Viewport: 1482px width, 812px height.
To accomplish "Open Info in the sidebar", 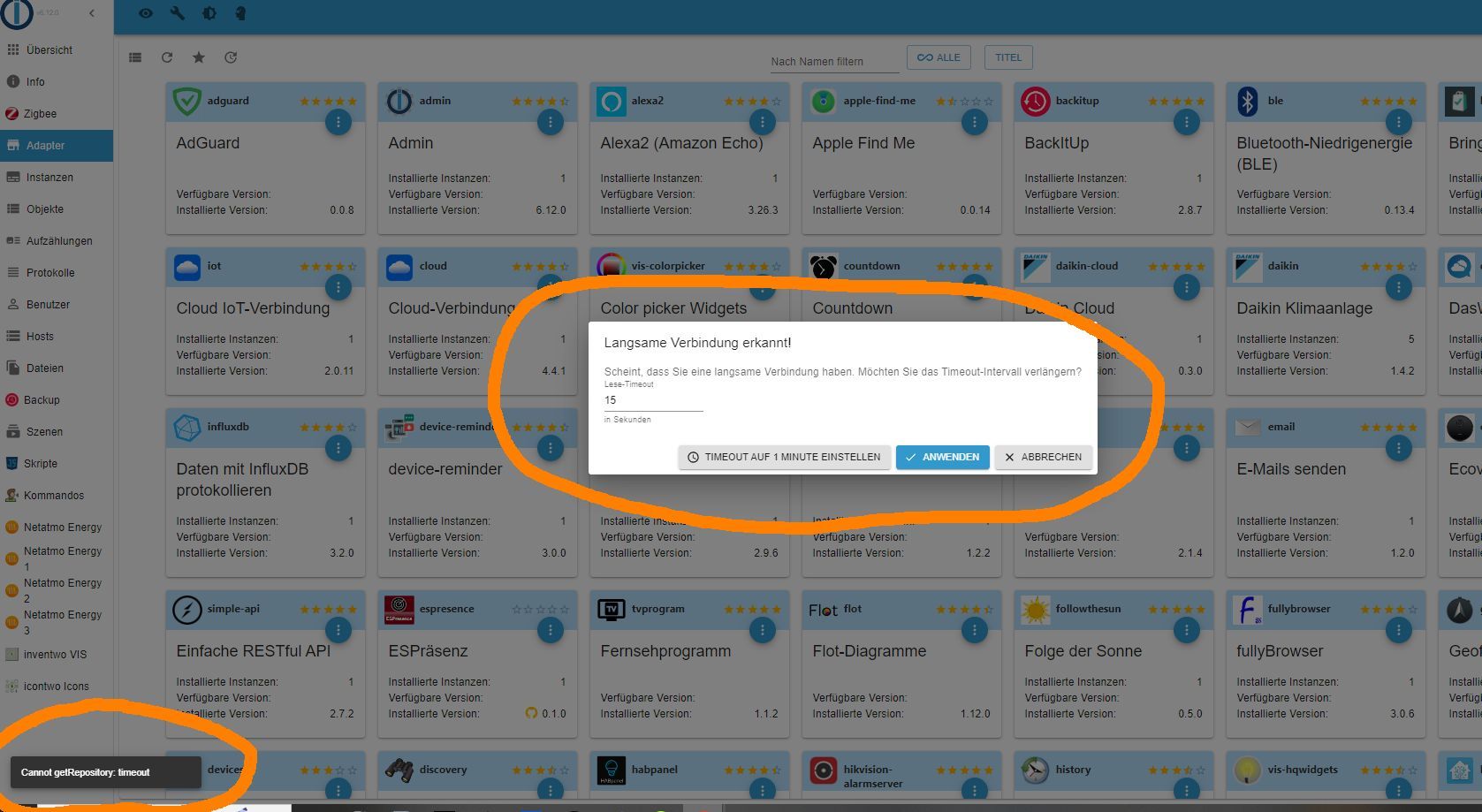I will pyautogui.click(x=57, y=82).
